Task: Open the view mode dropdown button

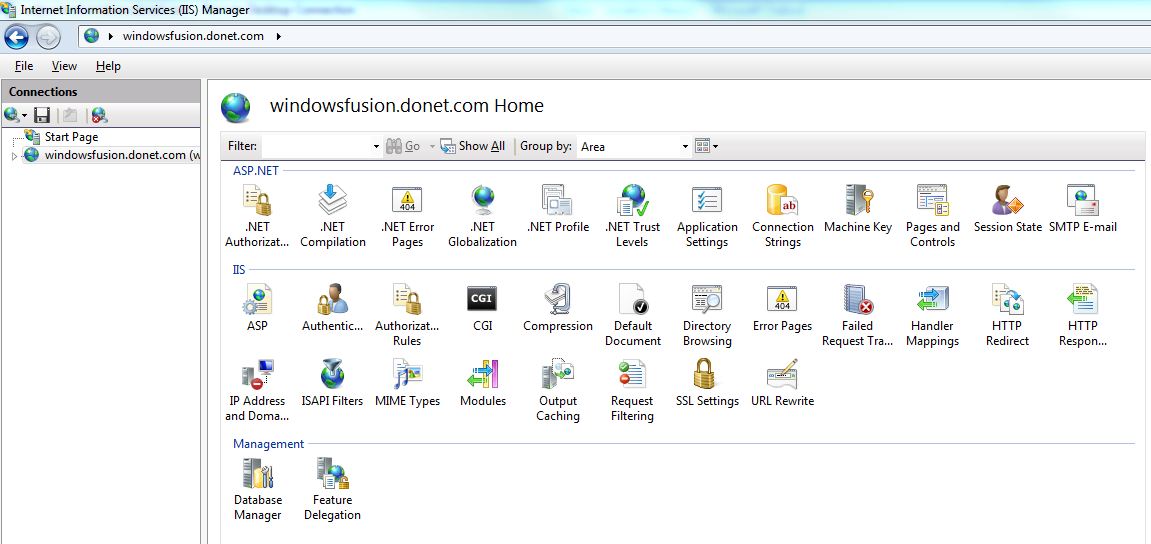Action: [707, 146]
